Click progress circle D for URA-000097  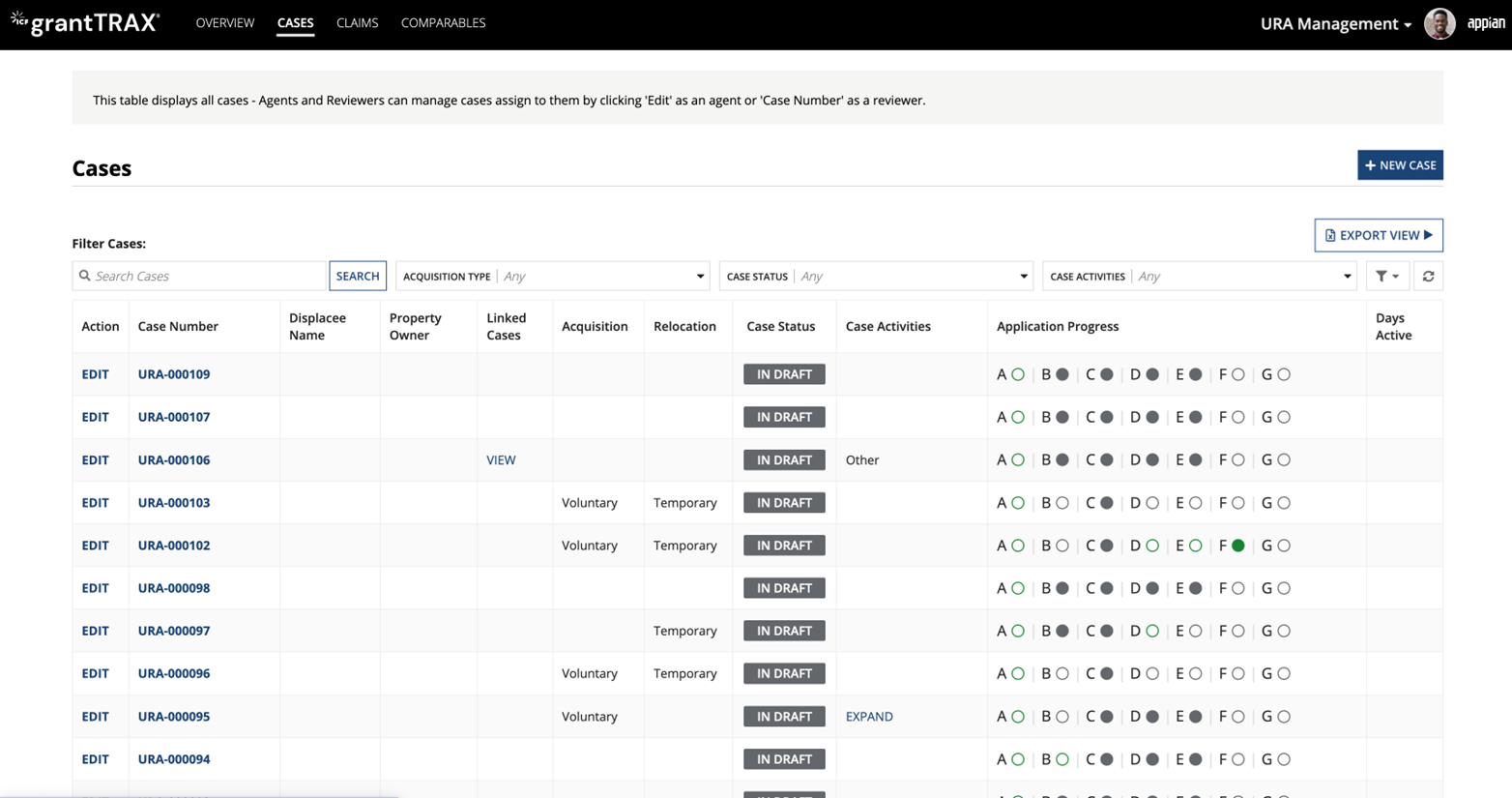pyautogui.click(x=1152, y=631)
